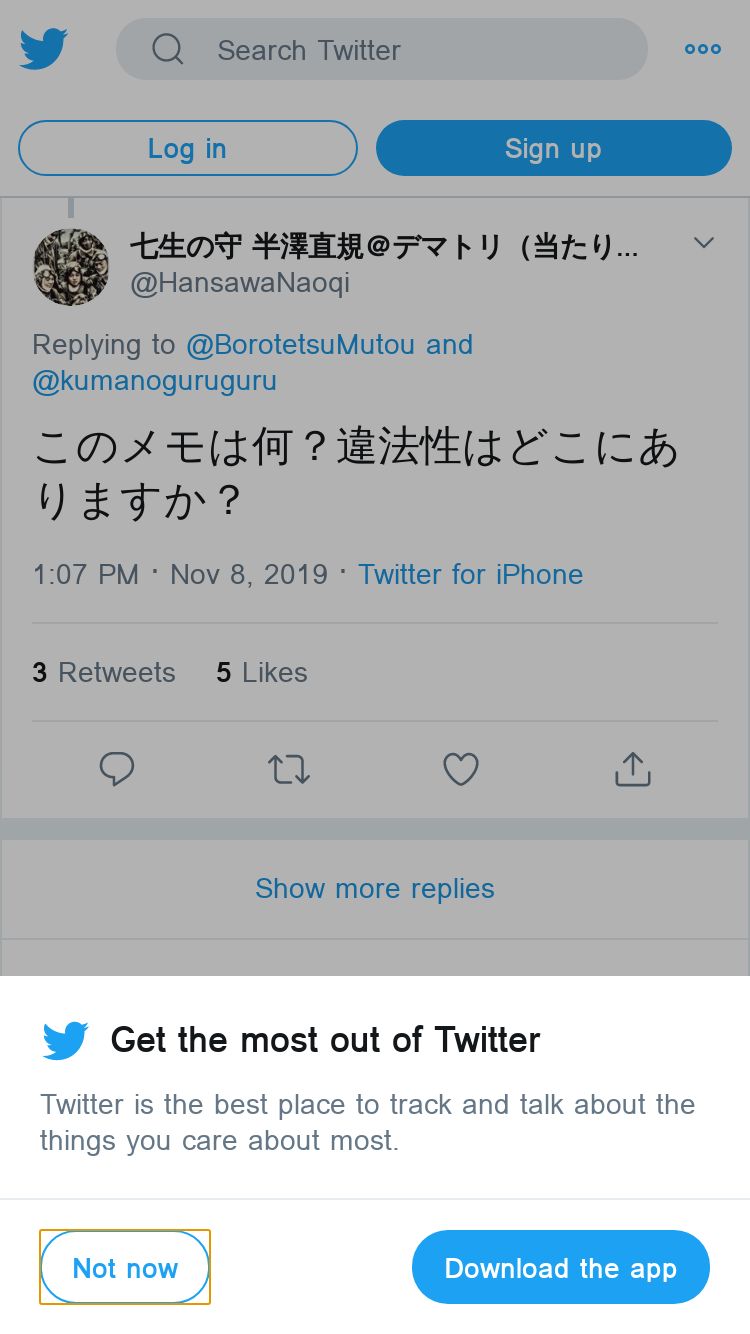750x1334 pixels.
Task: Share the tweet via share icon
Action: click(x=633, y=769)
